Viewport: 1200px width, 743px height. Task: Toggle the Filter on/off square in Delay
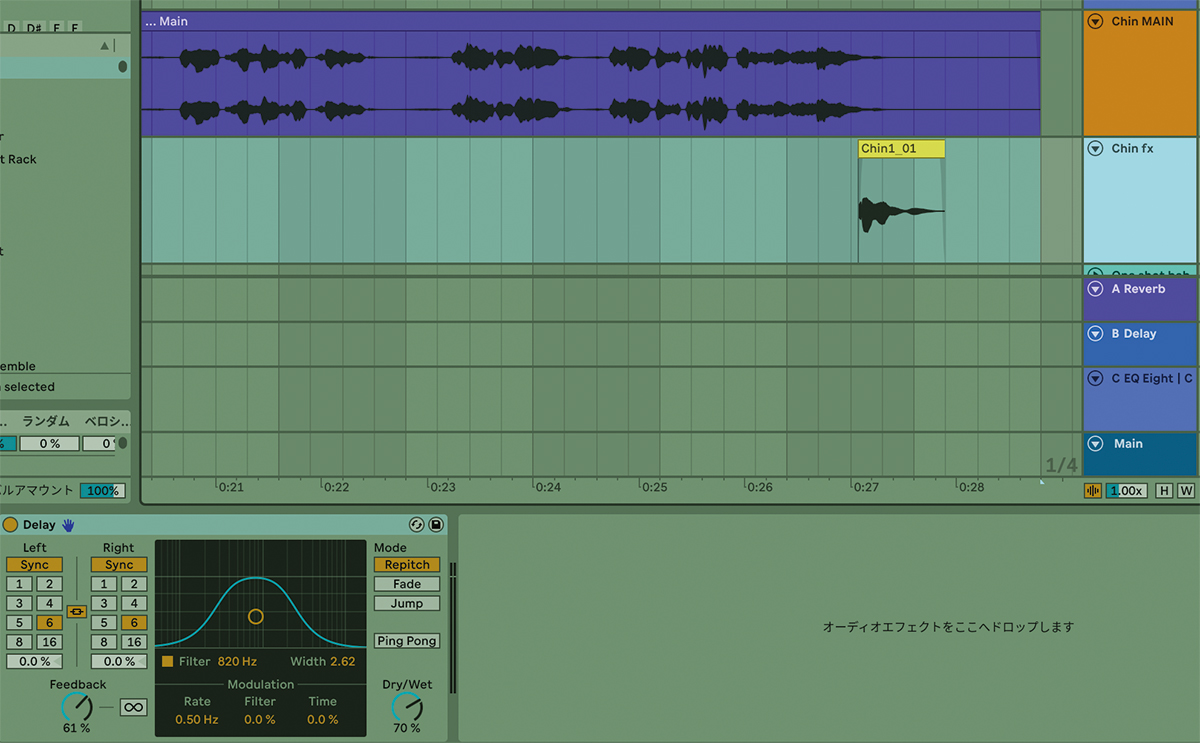[167, 661]
